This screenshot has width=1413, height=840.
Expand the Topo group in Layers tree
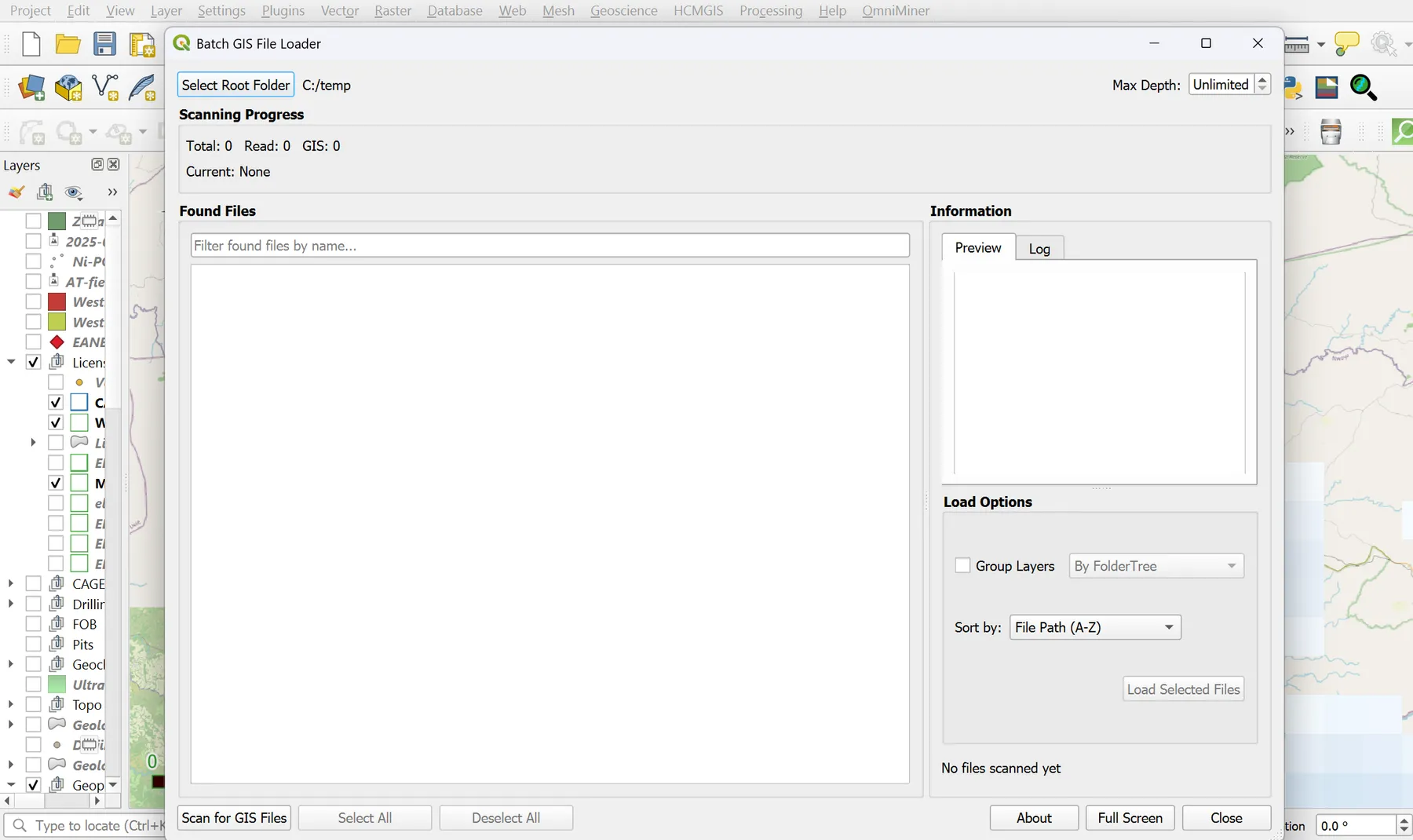coord(11,704)
